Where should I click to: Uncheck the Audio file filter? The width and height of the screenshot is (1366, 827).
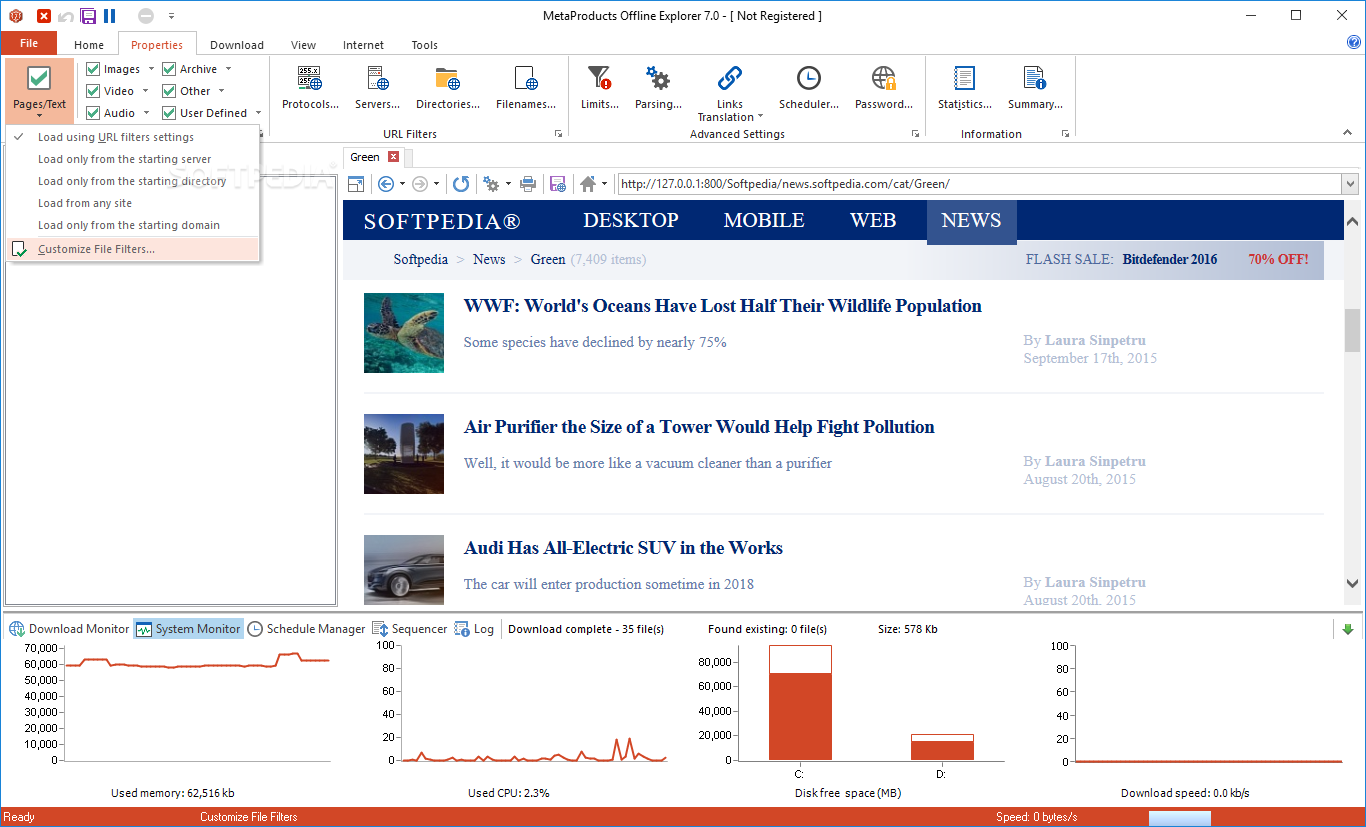click(x=93, y=113)
